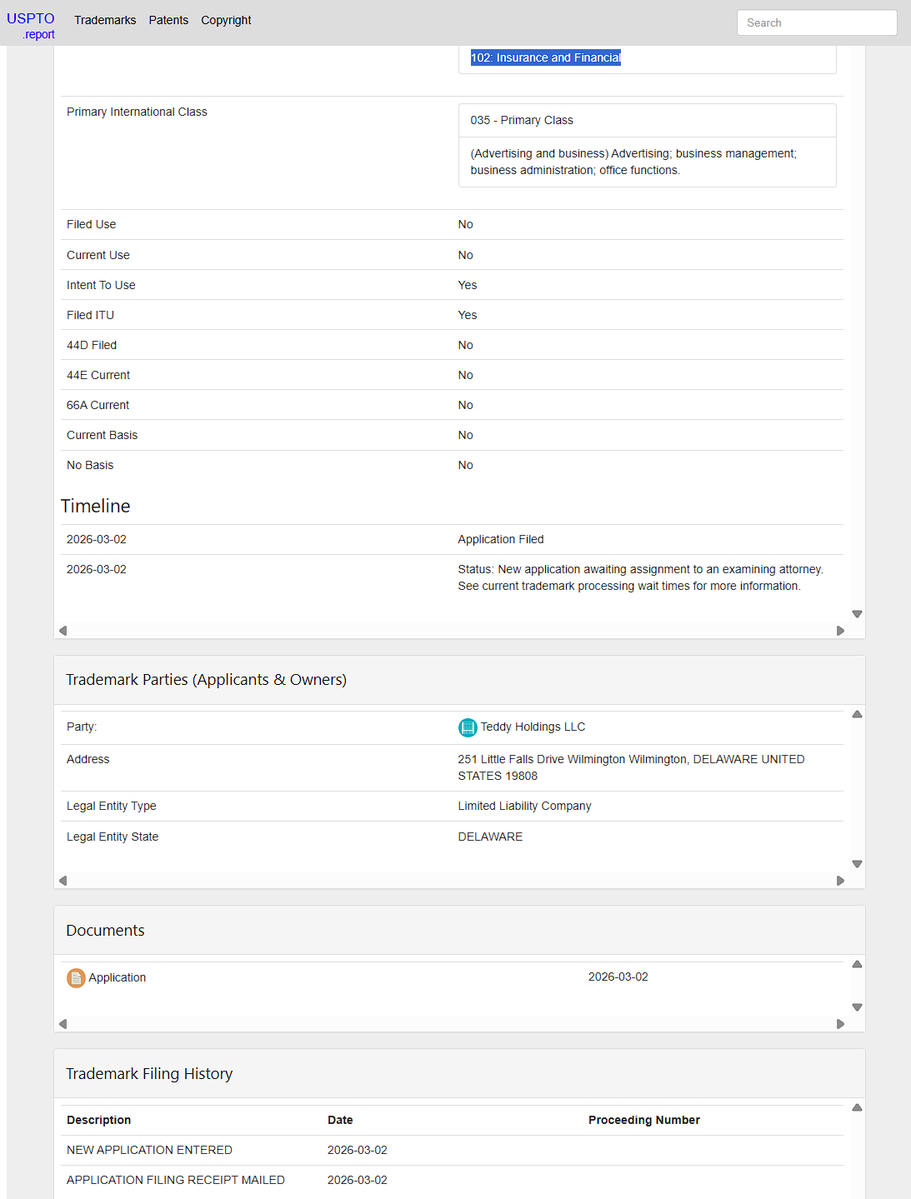Click up arrow in Trademark Parties panel
The image size is (911, 1199).
[x=857, y=714]
